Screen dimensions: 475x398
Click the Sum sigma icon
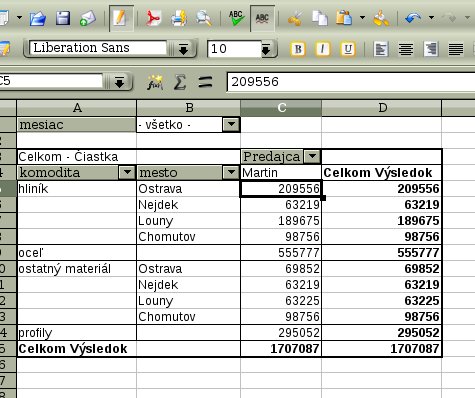(x=180, y=82)
